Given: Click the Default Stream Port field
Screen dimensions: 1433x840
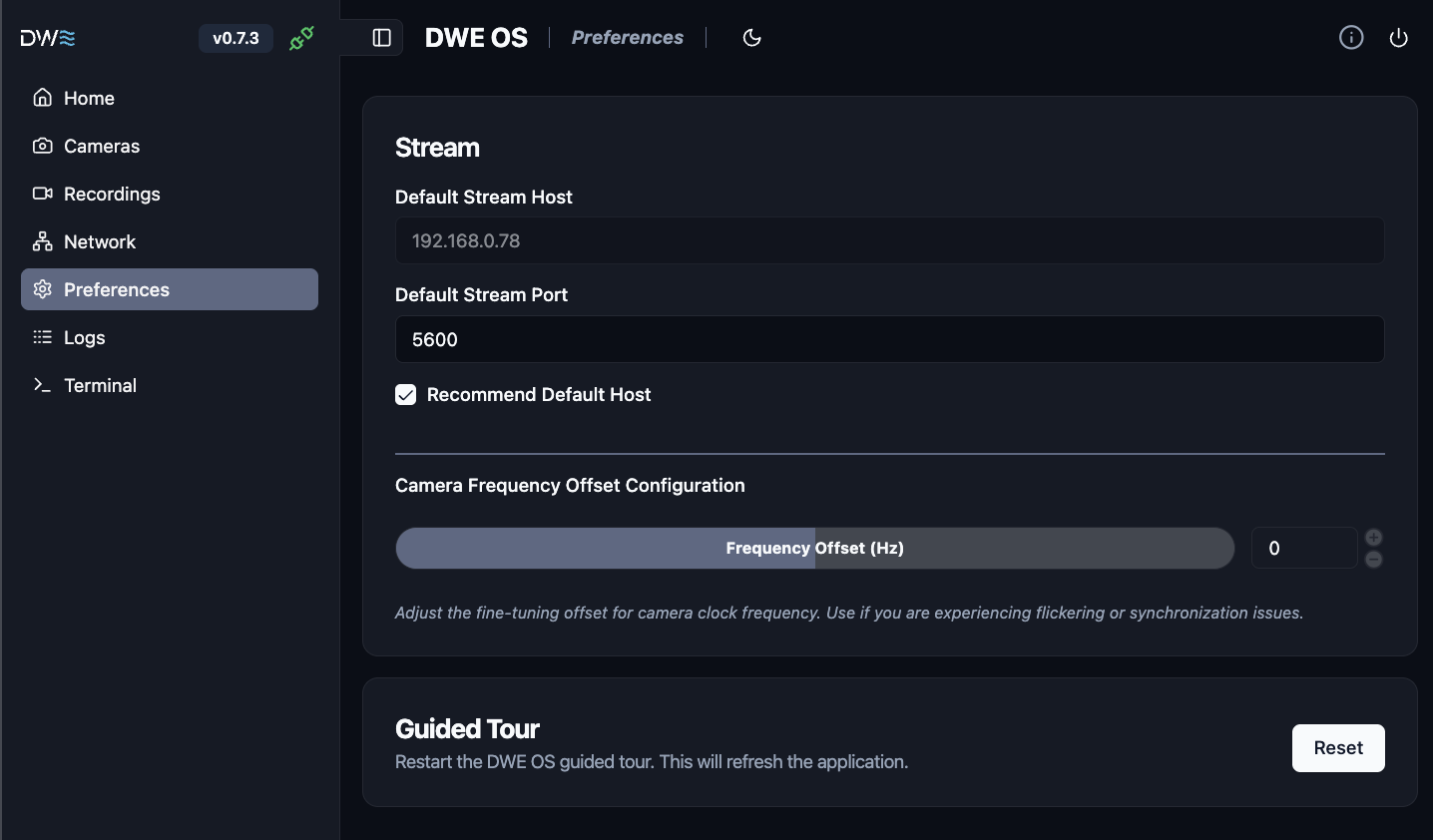Looking at the screenshot, I should 889,339.
